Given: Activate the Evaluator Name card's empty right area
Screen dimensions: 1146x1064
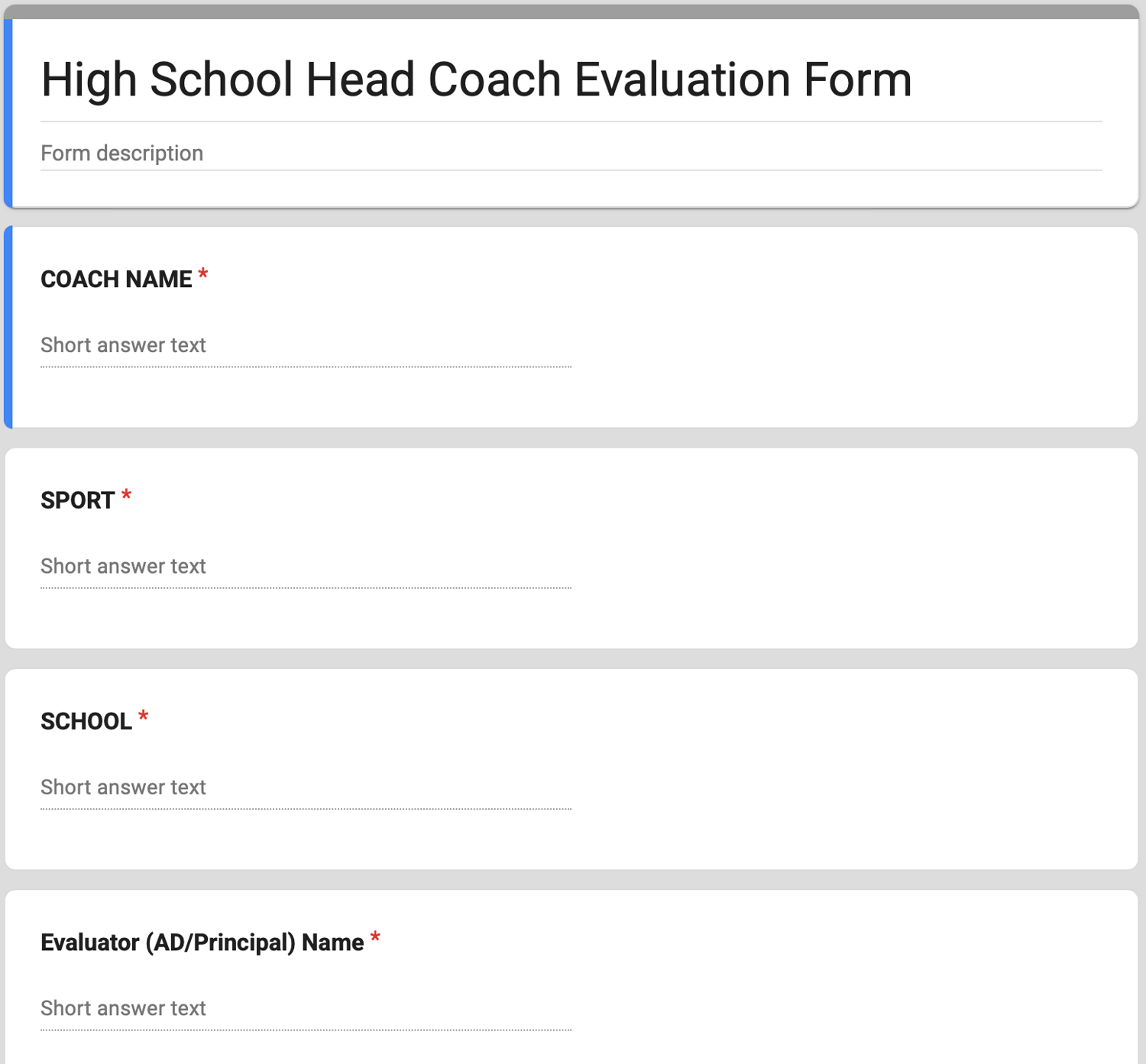Looking at the screenshot, I should pos(856,985).
